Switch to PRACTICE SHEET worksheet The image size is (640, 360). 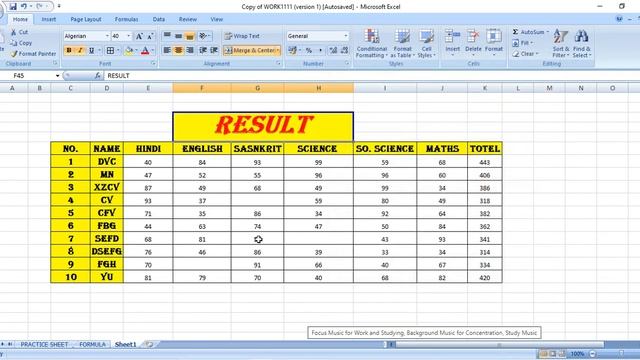pyautogui.click(x=44, y=344)
